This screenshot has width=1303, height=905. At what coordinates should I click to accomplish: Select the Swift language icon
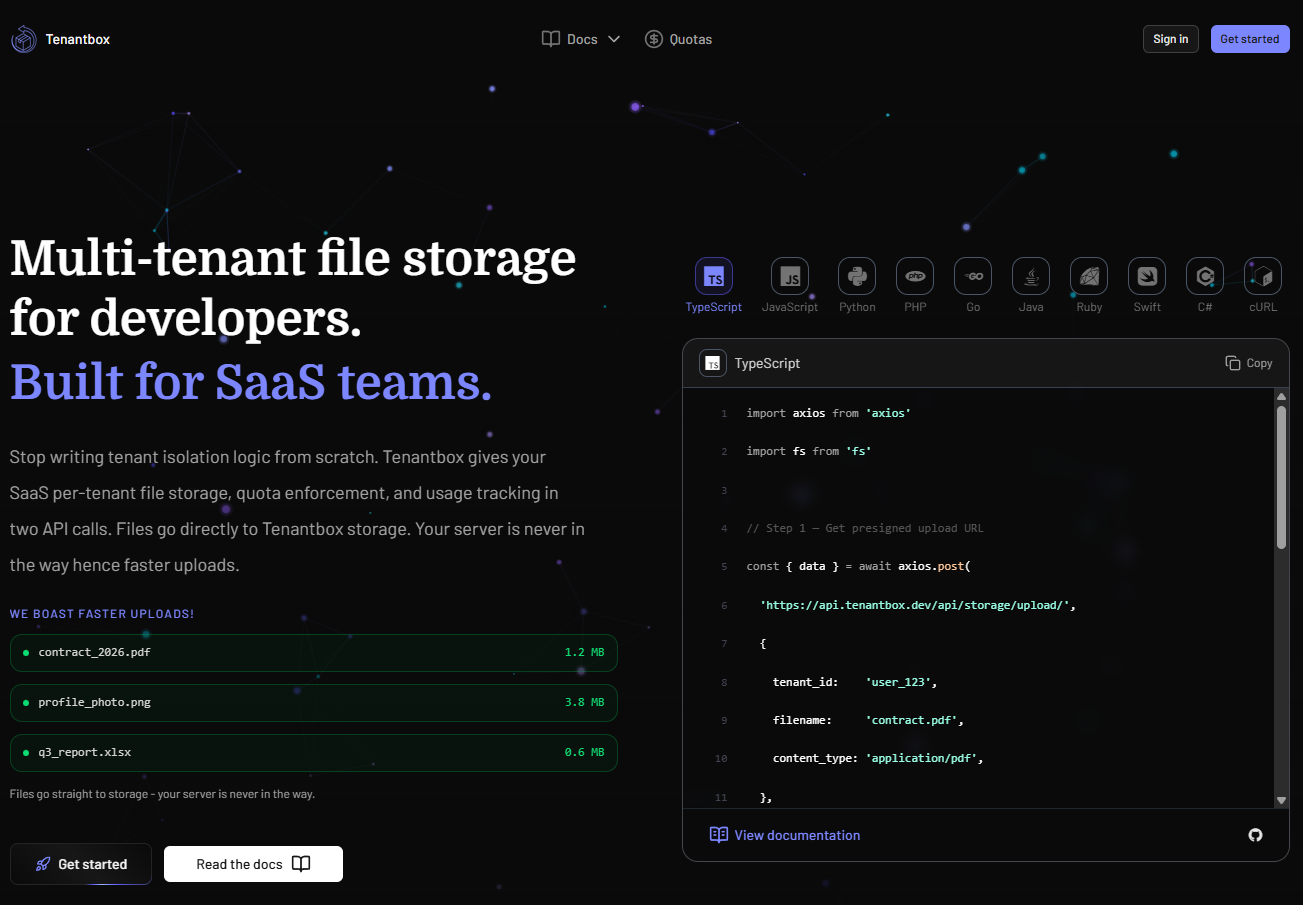coord(1147,276)
